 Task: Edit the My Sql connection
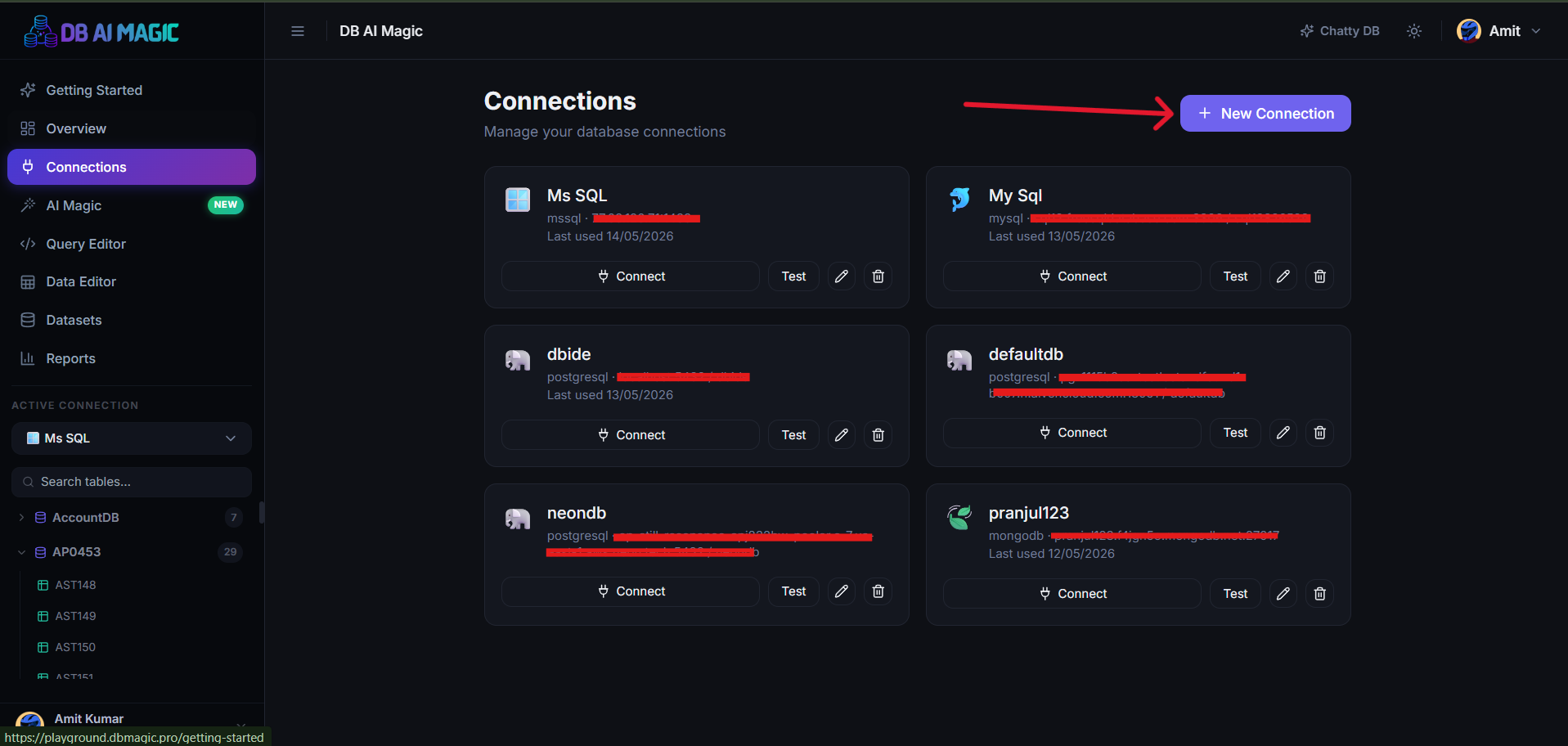pyautogui.click(x=1283, y=276)
